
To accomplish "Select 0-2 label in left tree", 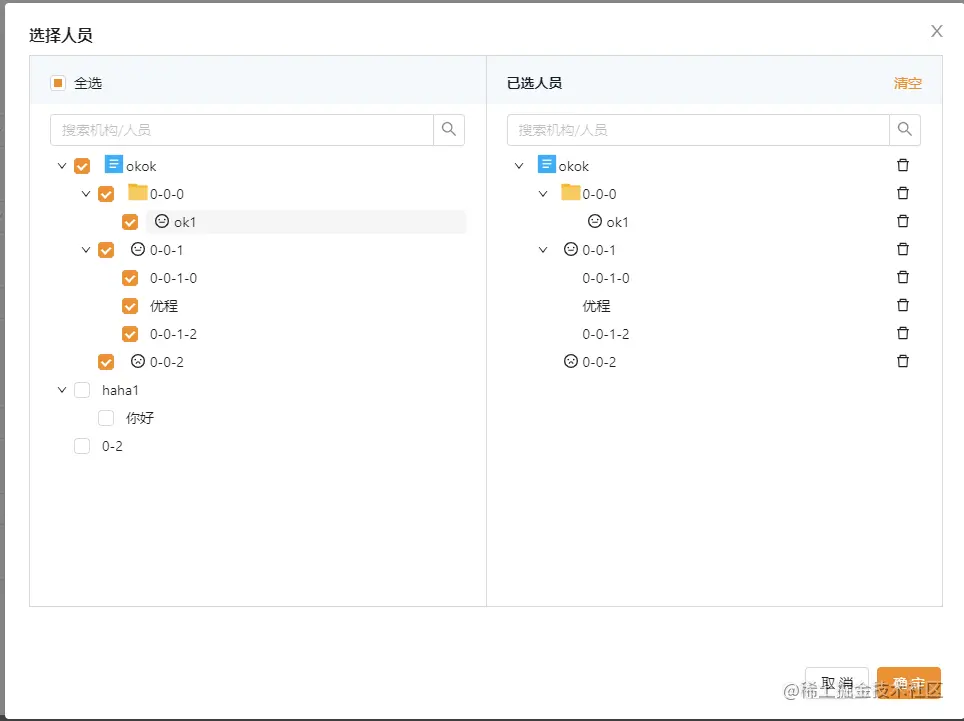I will (113, 446).
